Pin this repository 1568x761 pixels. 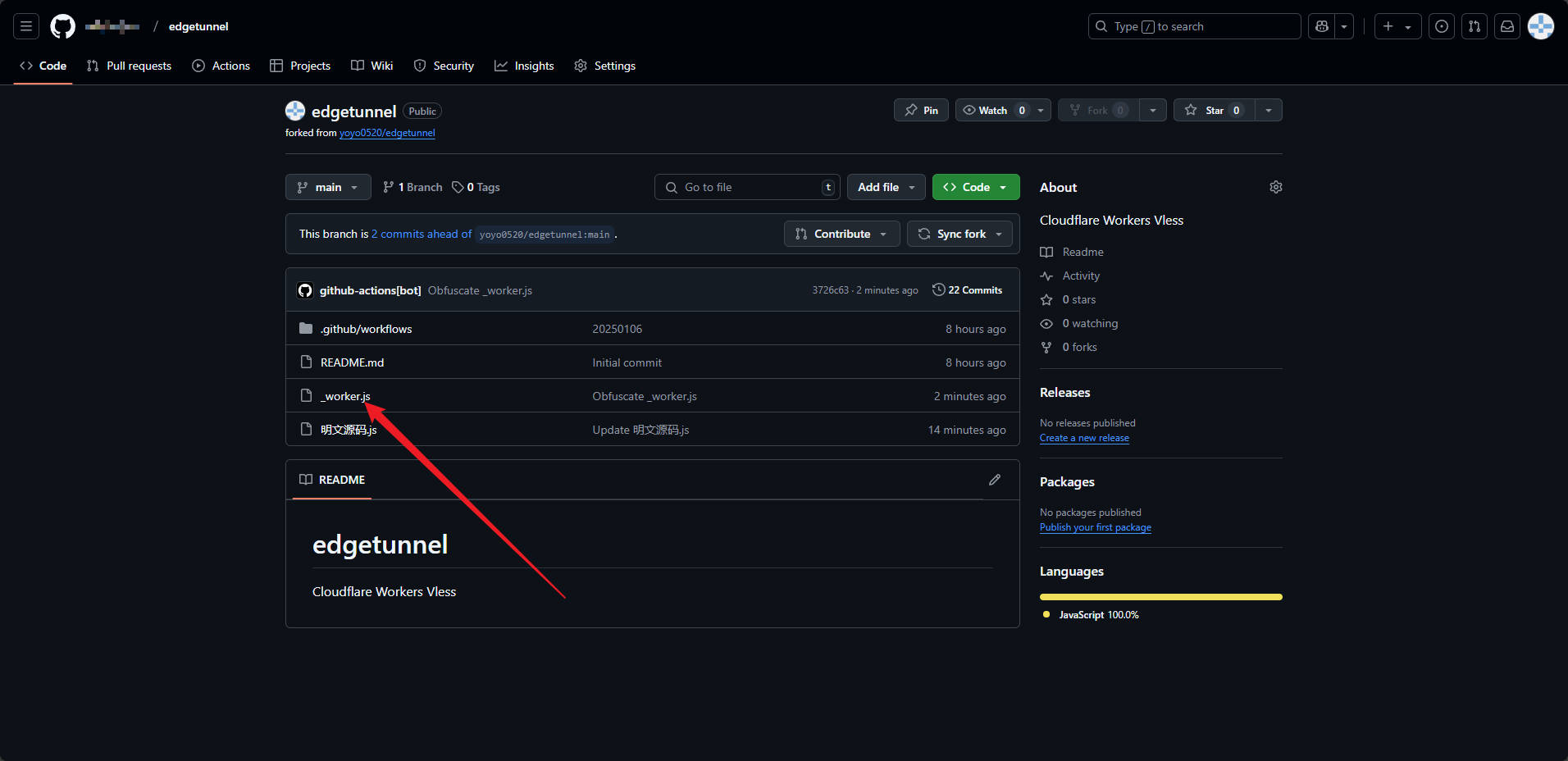tap(921, 110)
